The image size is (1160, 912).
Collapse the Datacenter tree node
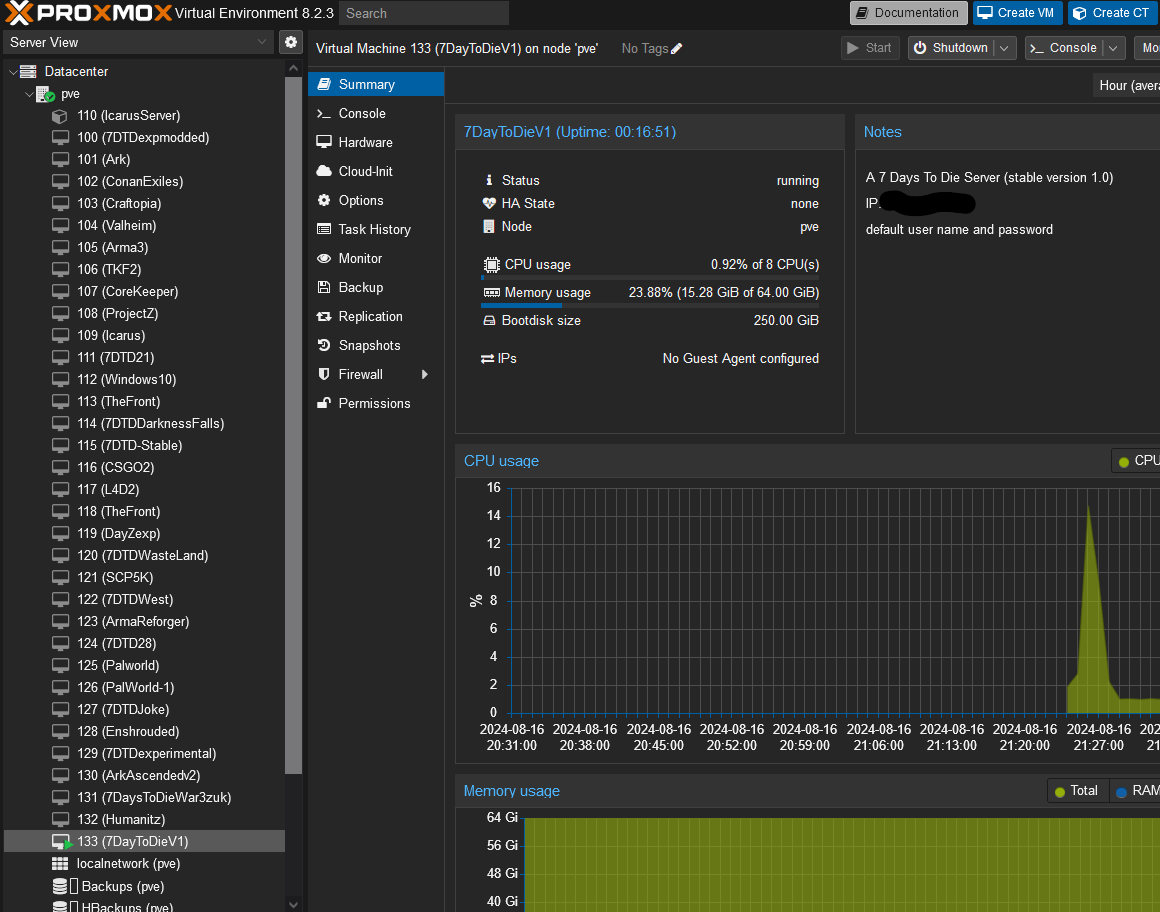[13, 72]
